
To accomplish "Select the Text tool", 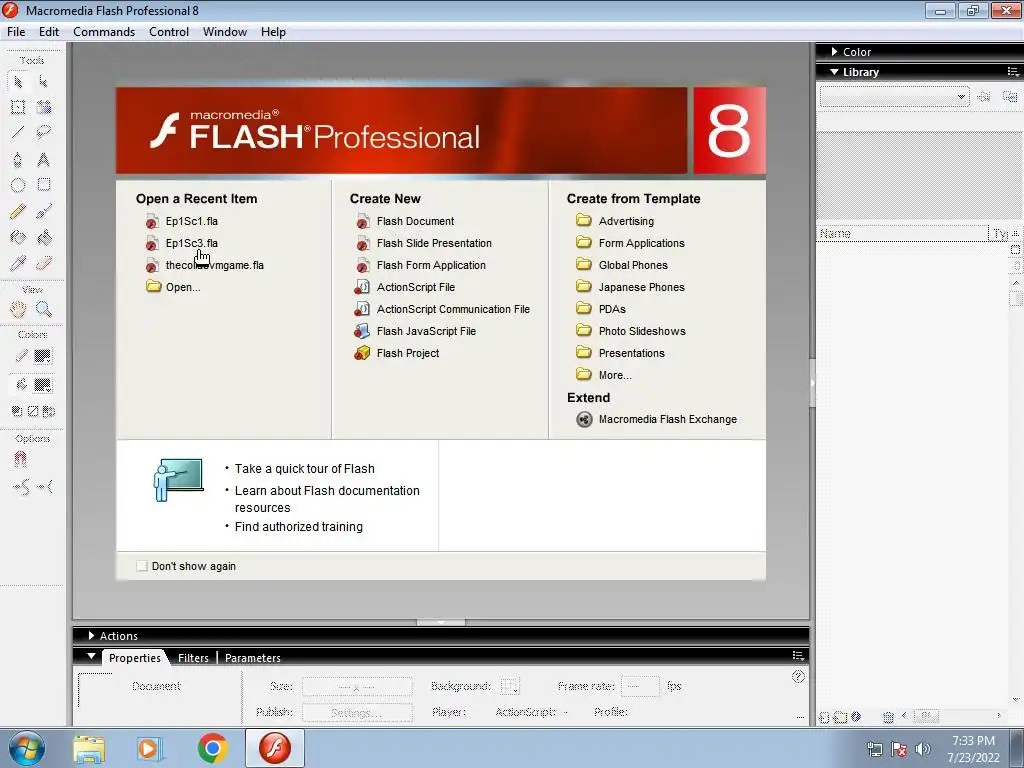I will pos(44,159).
